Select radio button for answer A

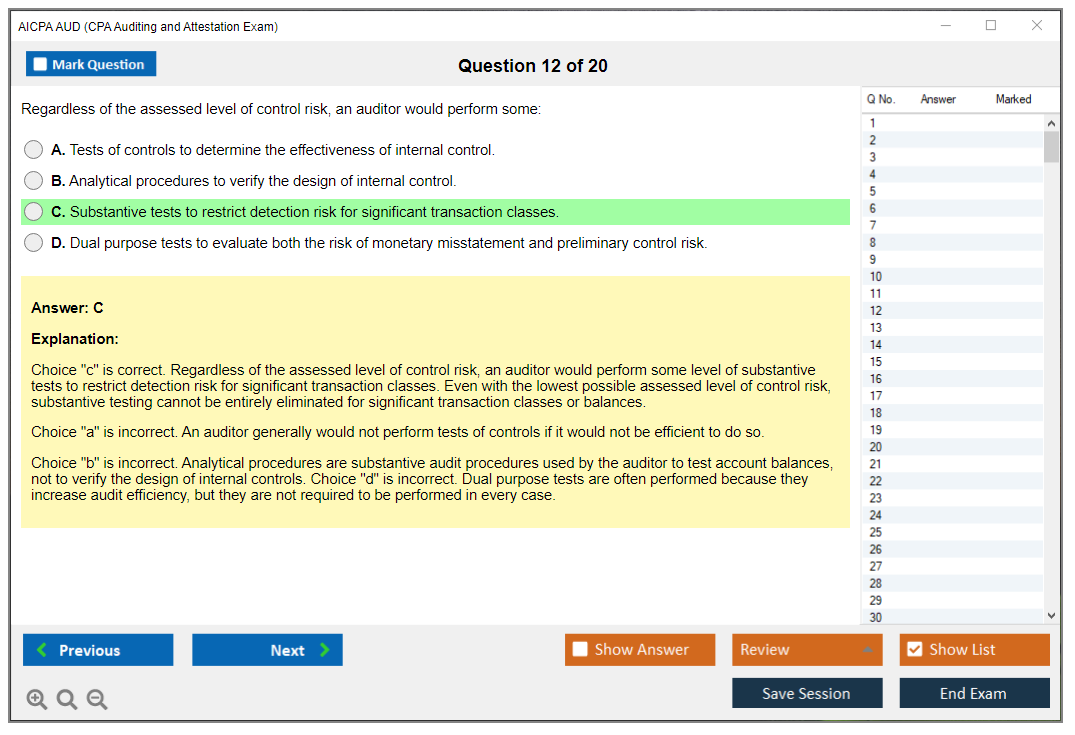pos(33,150)
